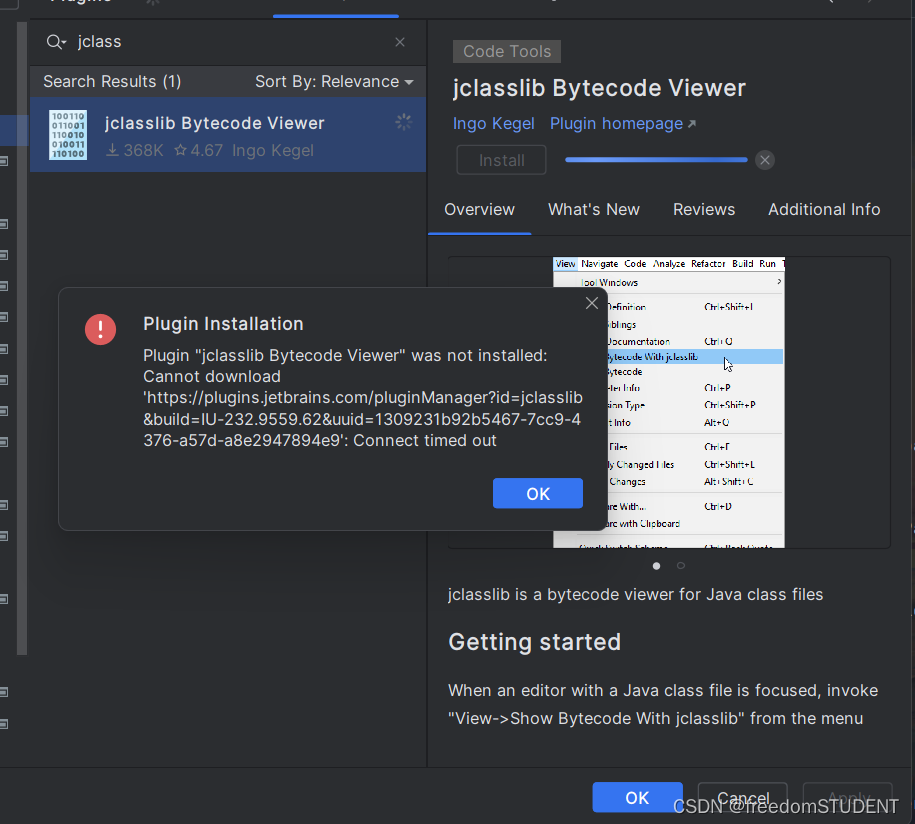
Task: Confirm the error with the OK button
Action: click(537, 493)
